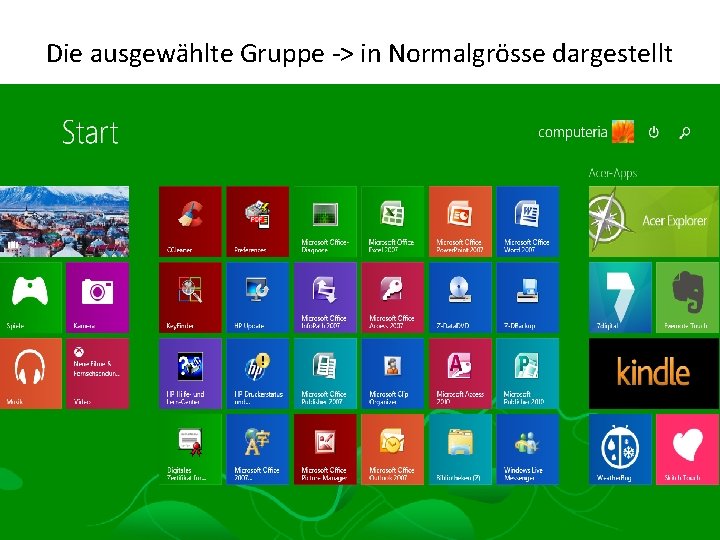The height and width of the screenshot is (540, 720).
Task: Open the Bibliotheken folder tile
Action: click(460, 450)
